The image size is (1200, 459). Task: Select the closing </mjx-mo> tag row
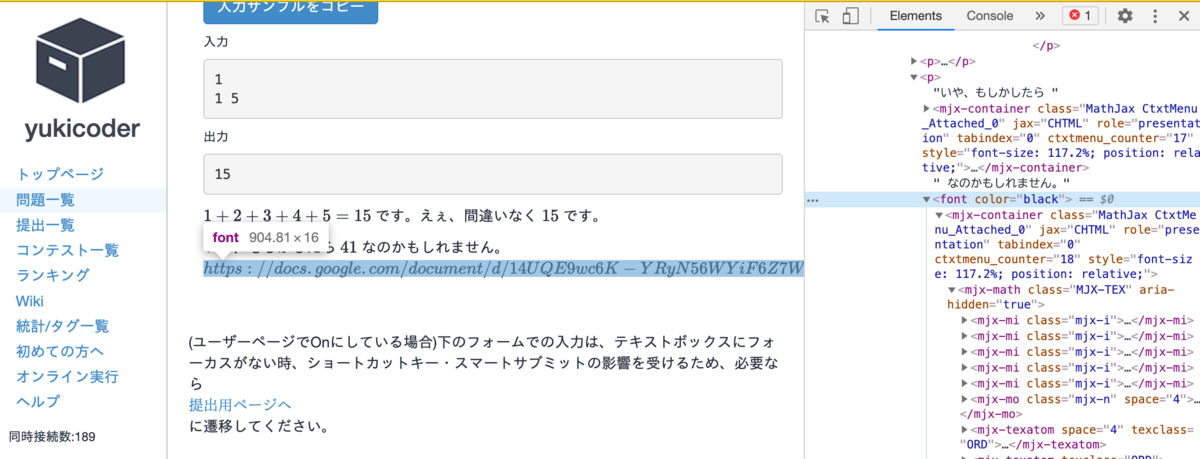tap(990, 413)
